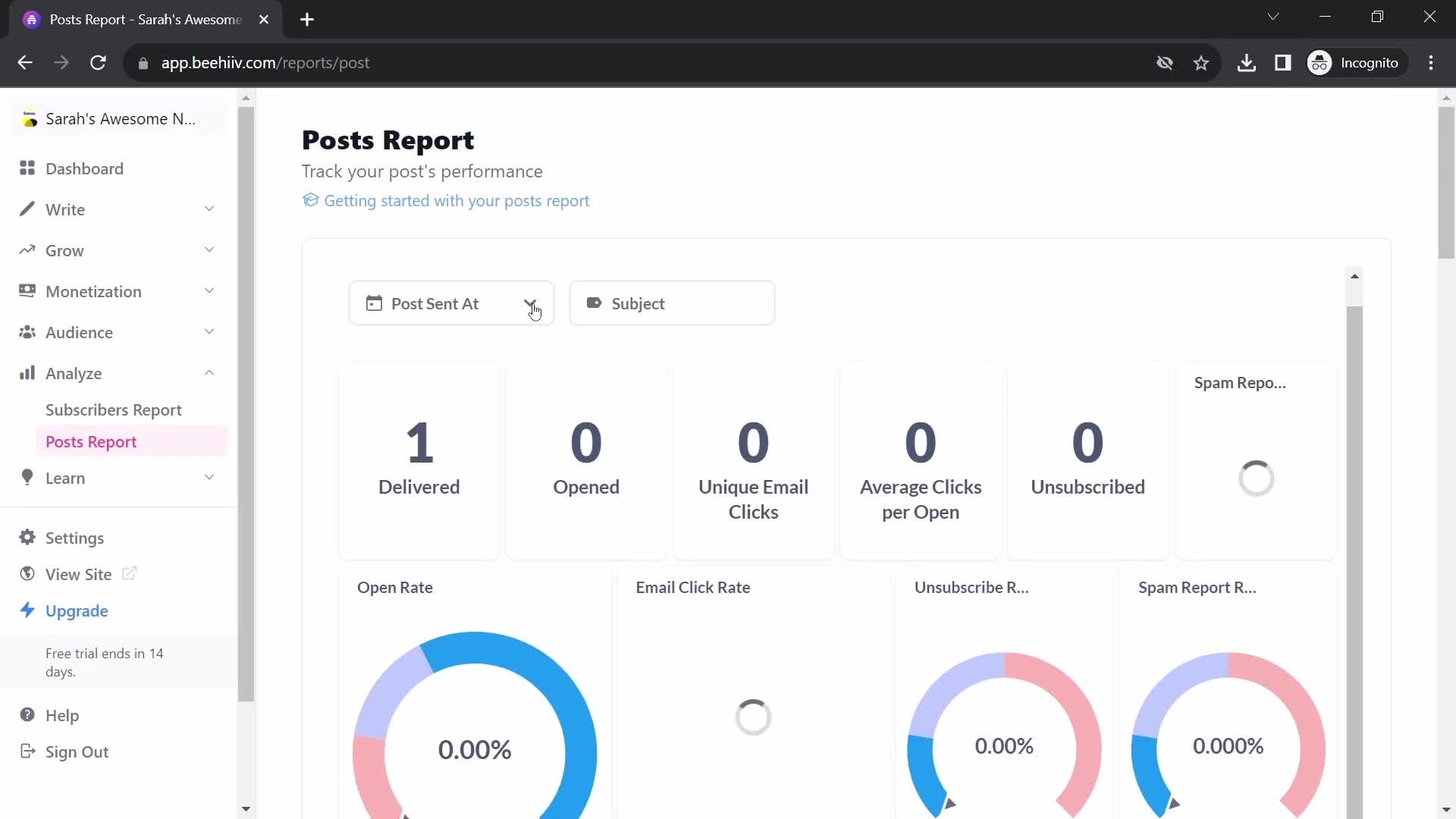The height and width of the screenshot is (819, 1456).
Task: Select the Subscribers Report menu item
Action: point(114,409)
